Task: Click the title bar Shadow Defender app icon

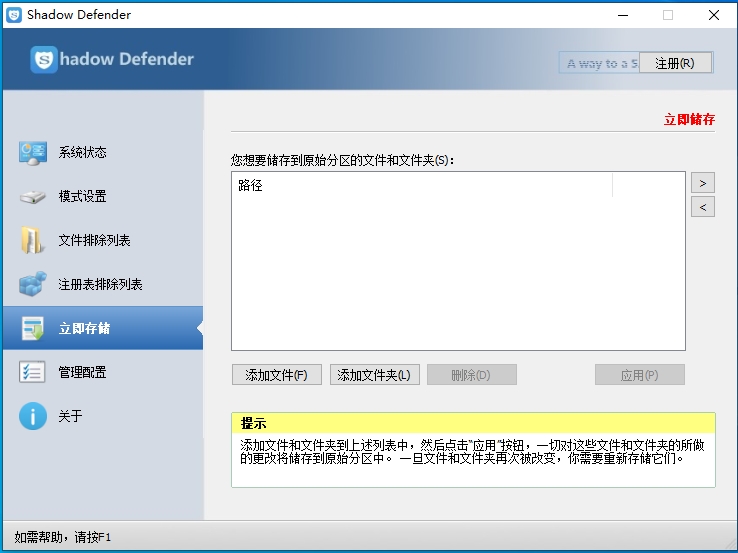Action: 14,15
